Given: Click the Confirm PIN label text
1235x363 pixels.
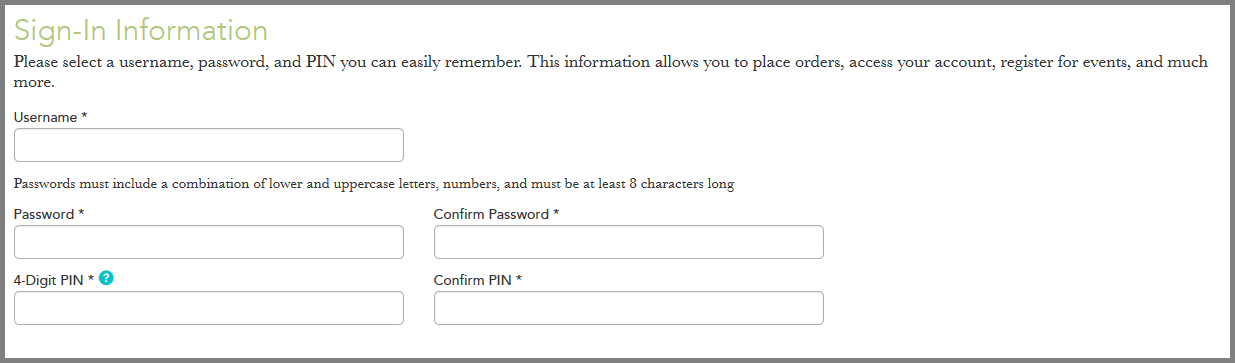Looking at the screenshot, I should (473, 280).
